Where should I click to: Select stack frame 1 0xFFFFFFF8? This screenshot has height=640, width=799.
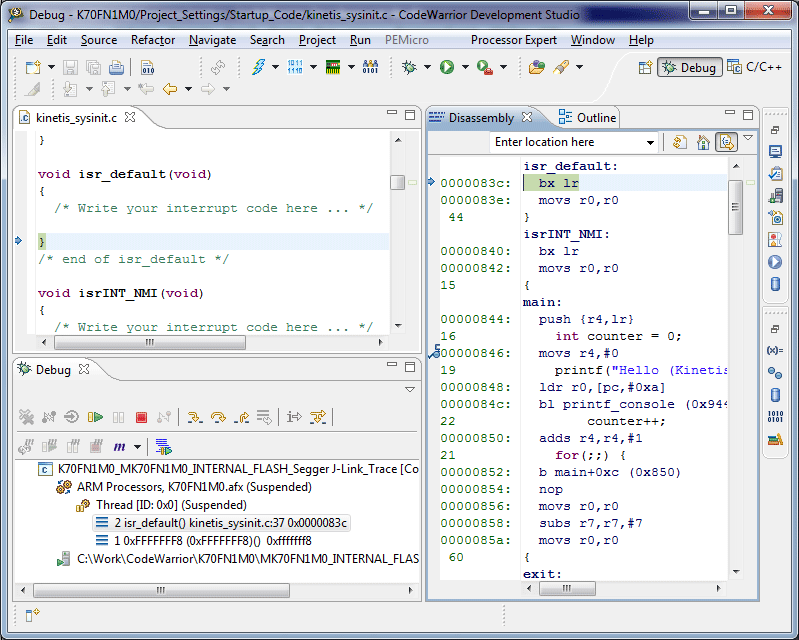pos(203,541)
